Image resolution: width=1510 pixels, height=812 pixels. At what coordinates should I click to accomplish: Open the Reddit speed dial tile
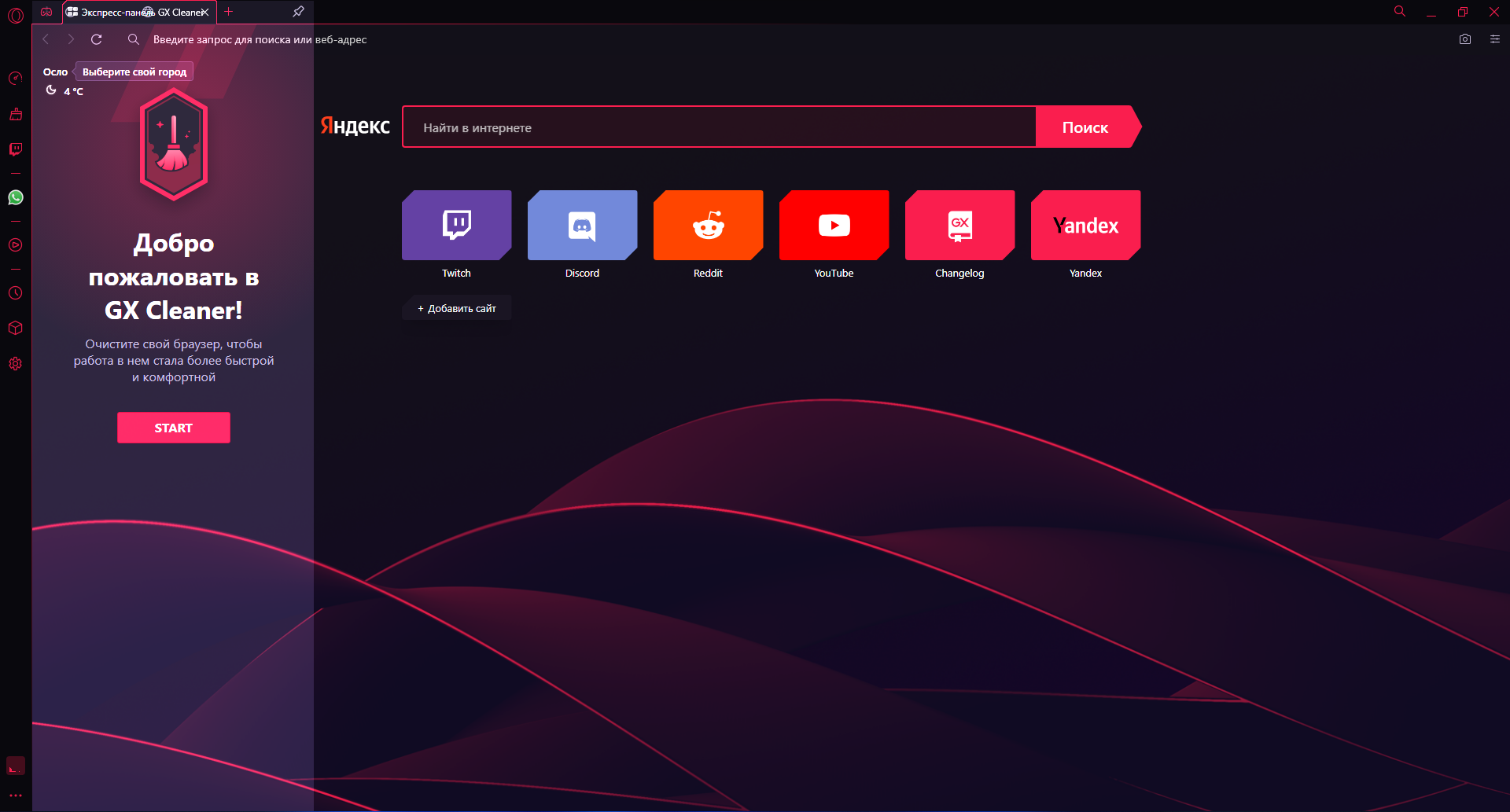(708, 226)
